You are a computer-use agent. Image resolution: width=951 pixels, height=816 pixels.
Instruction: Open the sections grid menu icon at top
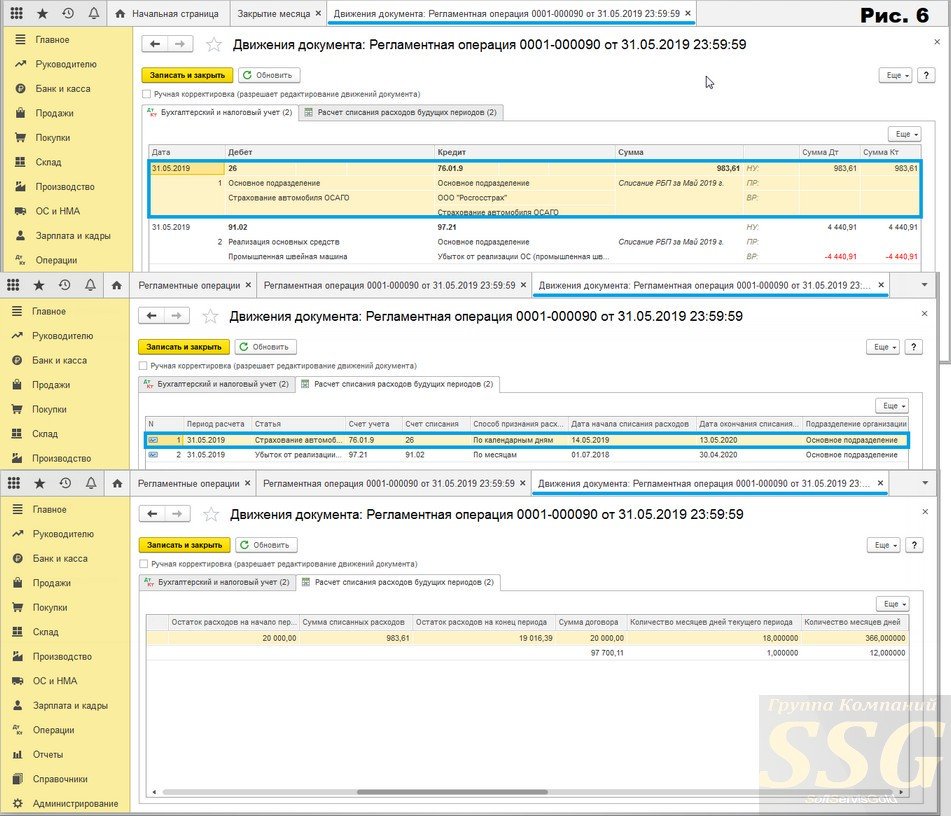point(17,13)
